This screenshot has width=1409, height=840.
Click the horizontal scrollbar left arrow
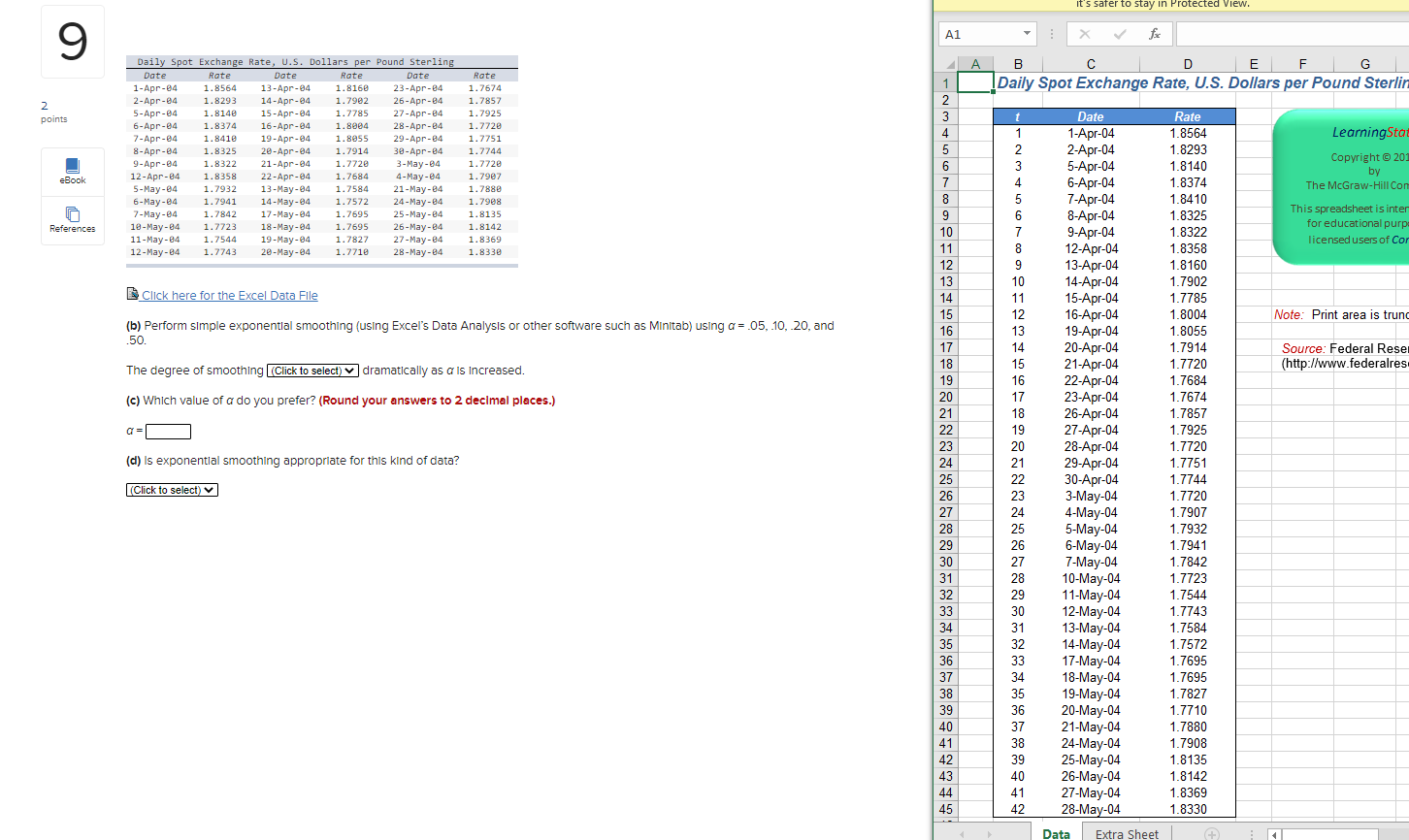pyautogui.click(x=1274, y=834)
